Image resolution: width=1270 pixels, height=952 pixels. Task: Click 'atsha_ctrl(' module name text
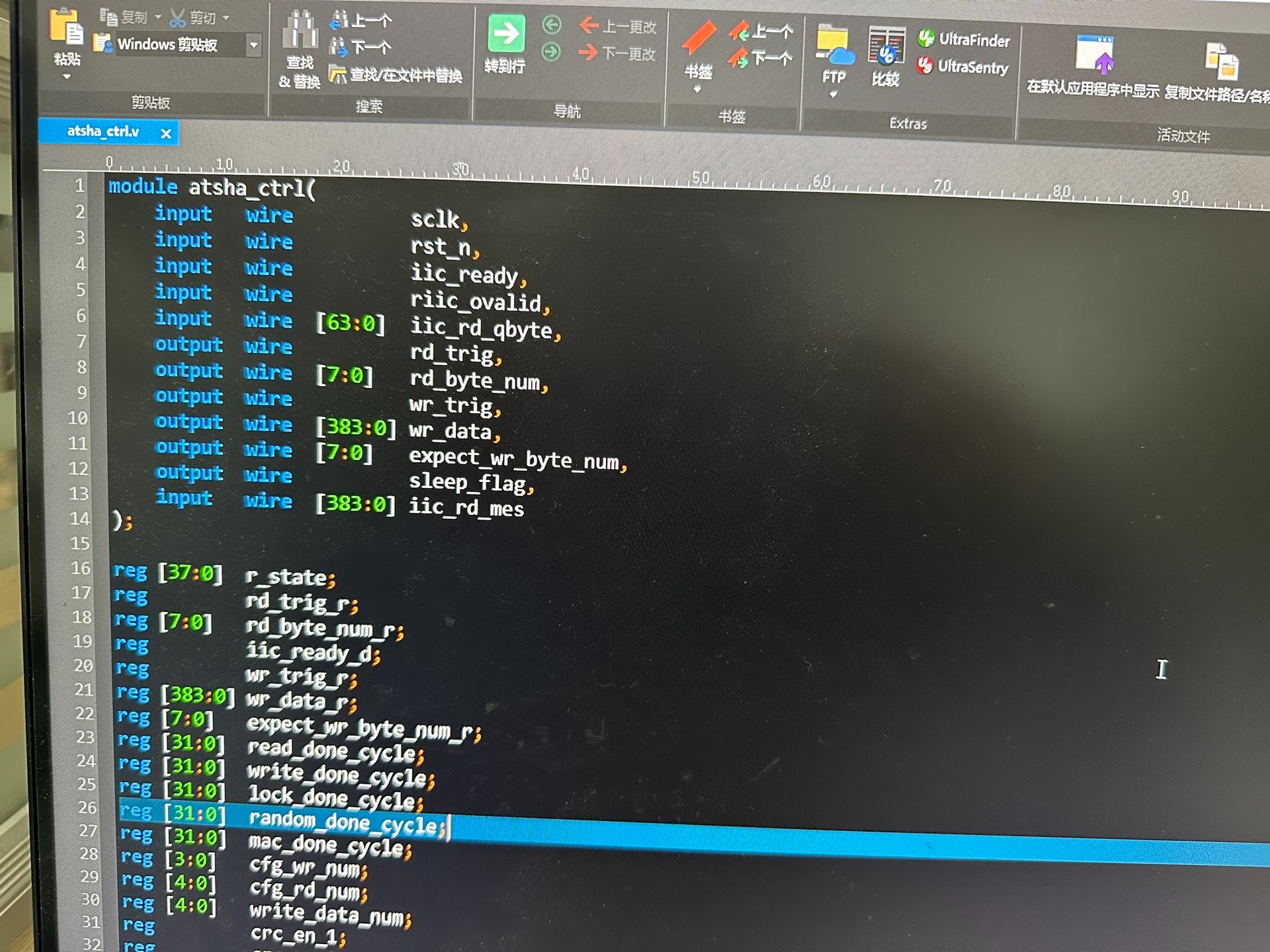253,188
